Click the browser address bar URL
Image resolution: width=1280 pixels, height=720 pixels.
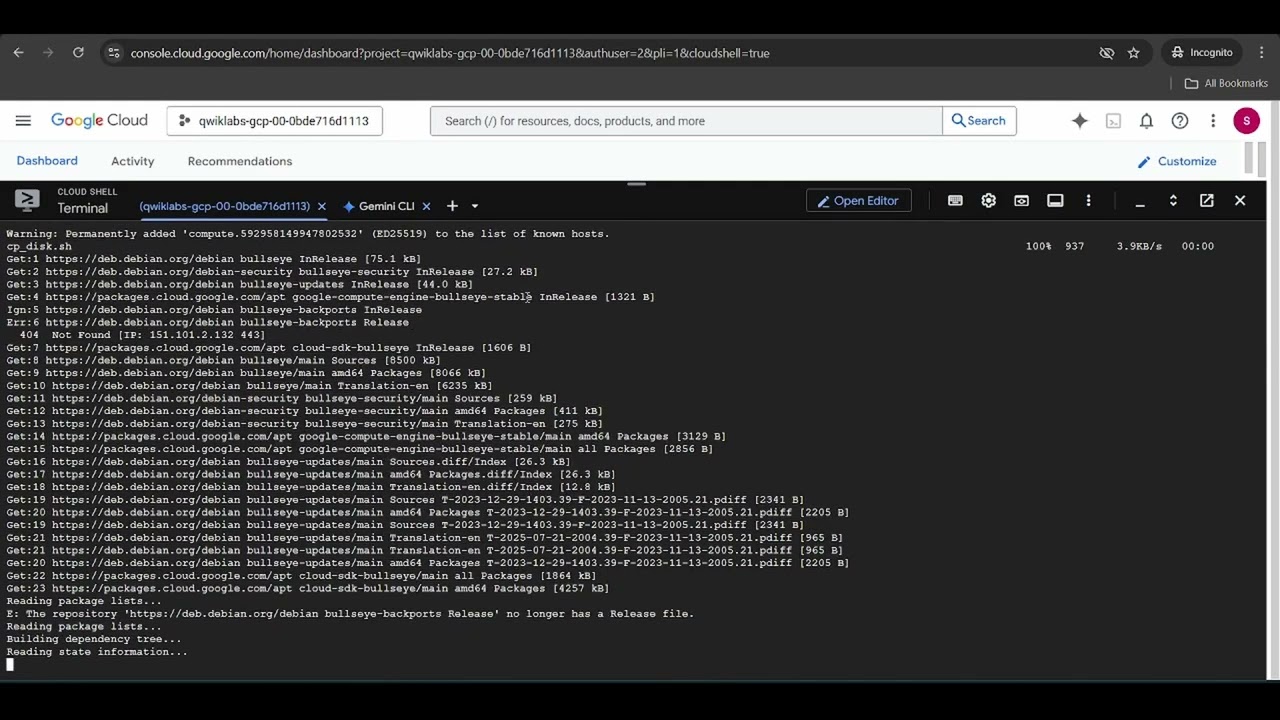pos(450,53)
